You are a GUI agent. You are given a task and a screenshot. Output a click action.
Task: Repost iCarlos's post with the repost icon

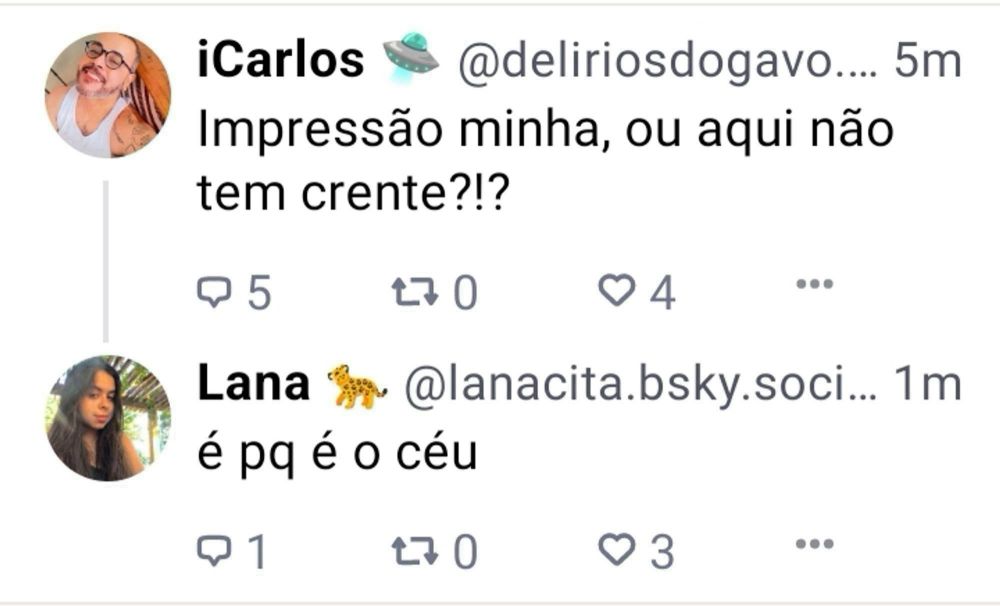coord(415,292)
